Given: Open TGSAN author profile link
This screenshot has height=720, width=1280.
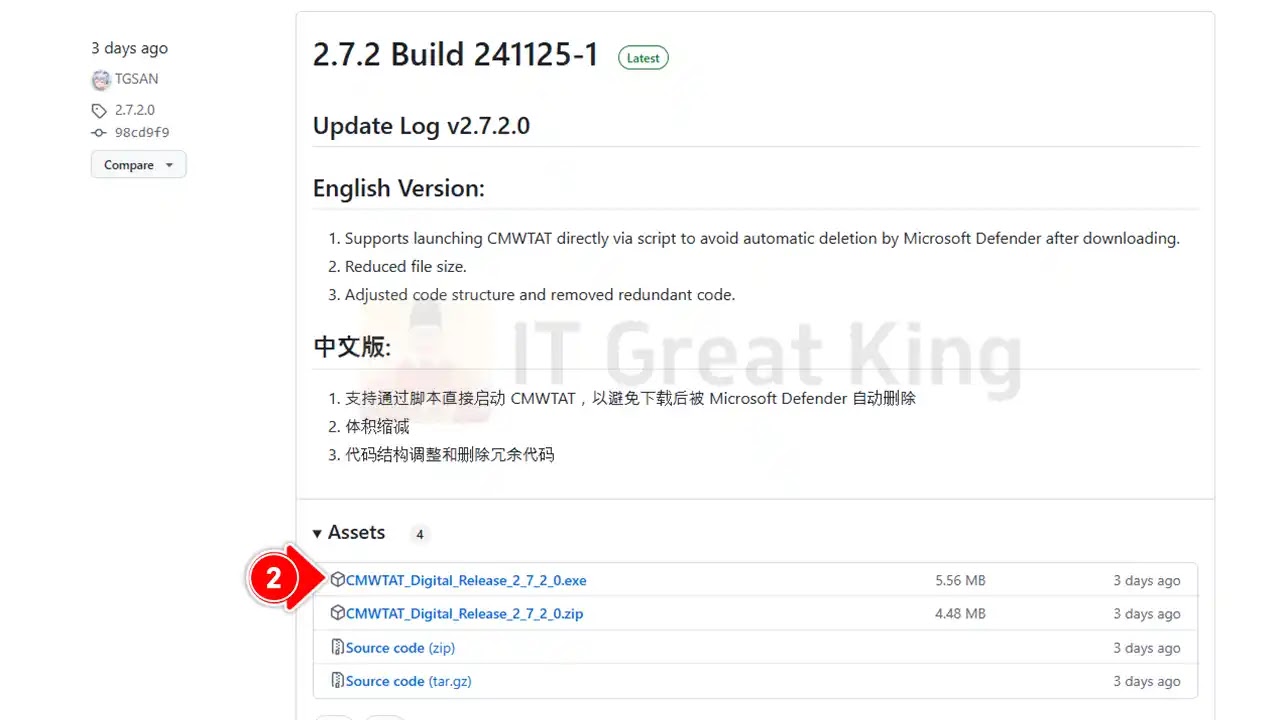Looking at the screenshot, I should pos(137,79).
